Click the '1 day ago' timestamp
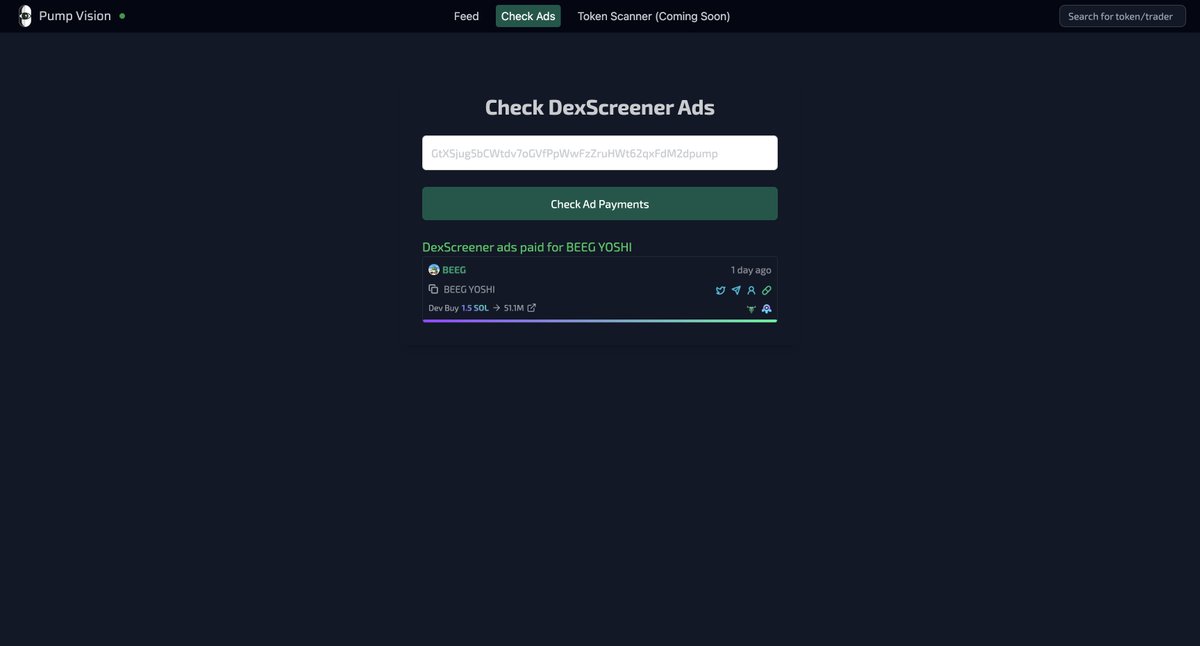 (x=751, y=270)
